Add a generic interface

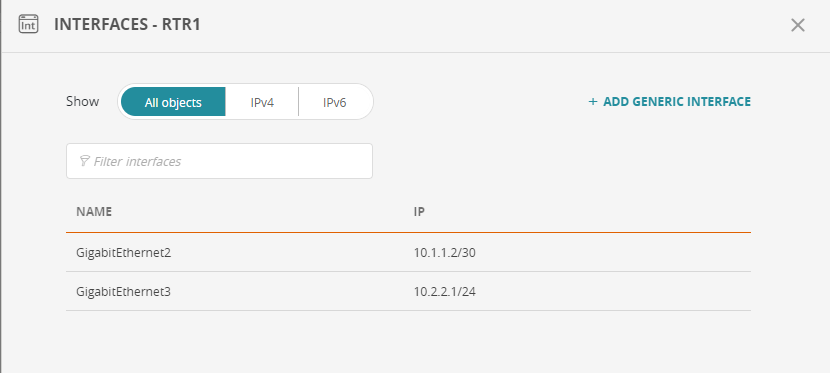point(670,102)
